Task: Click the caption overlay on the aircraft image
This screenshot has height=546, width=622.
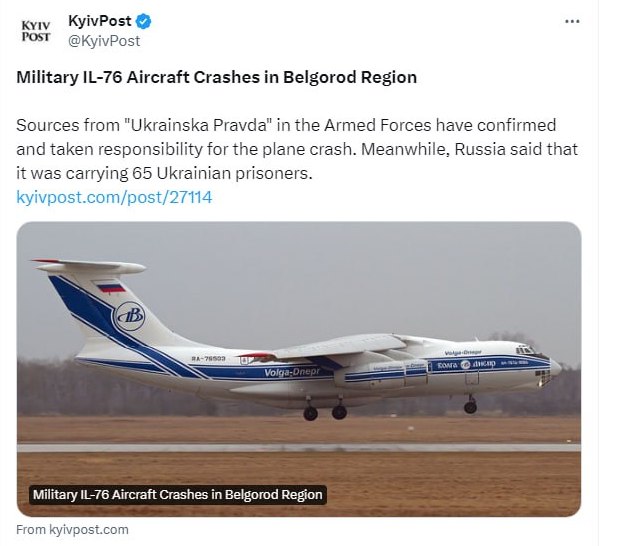Action: click(178, 494)
